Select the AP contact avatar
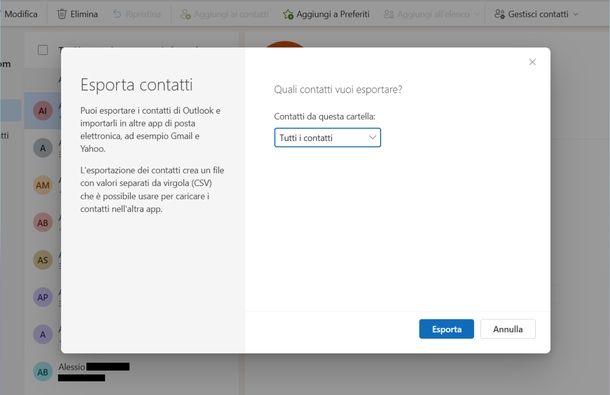 point(42,297)
